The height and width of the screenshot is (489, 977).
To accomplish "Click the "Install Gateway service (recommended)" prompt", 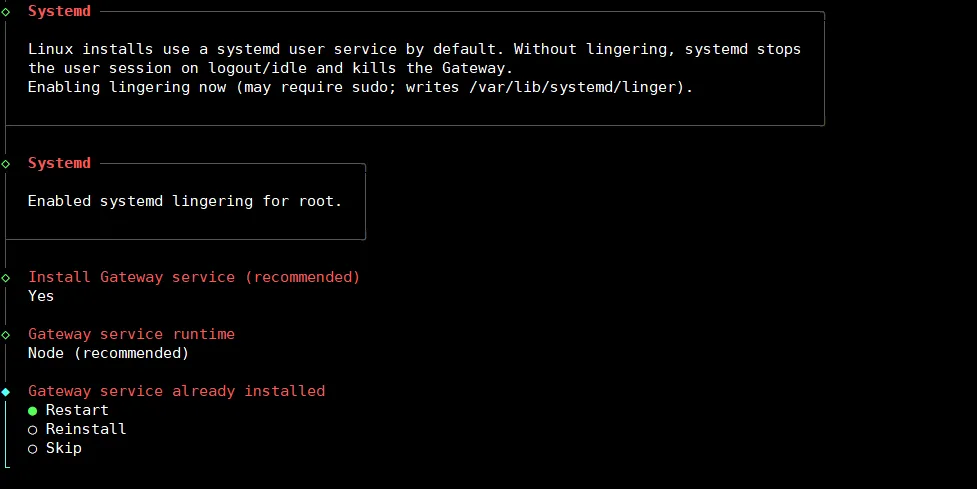I will pos(194,277).
